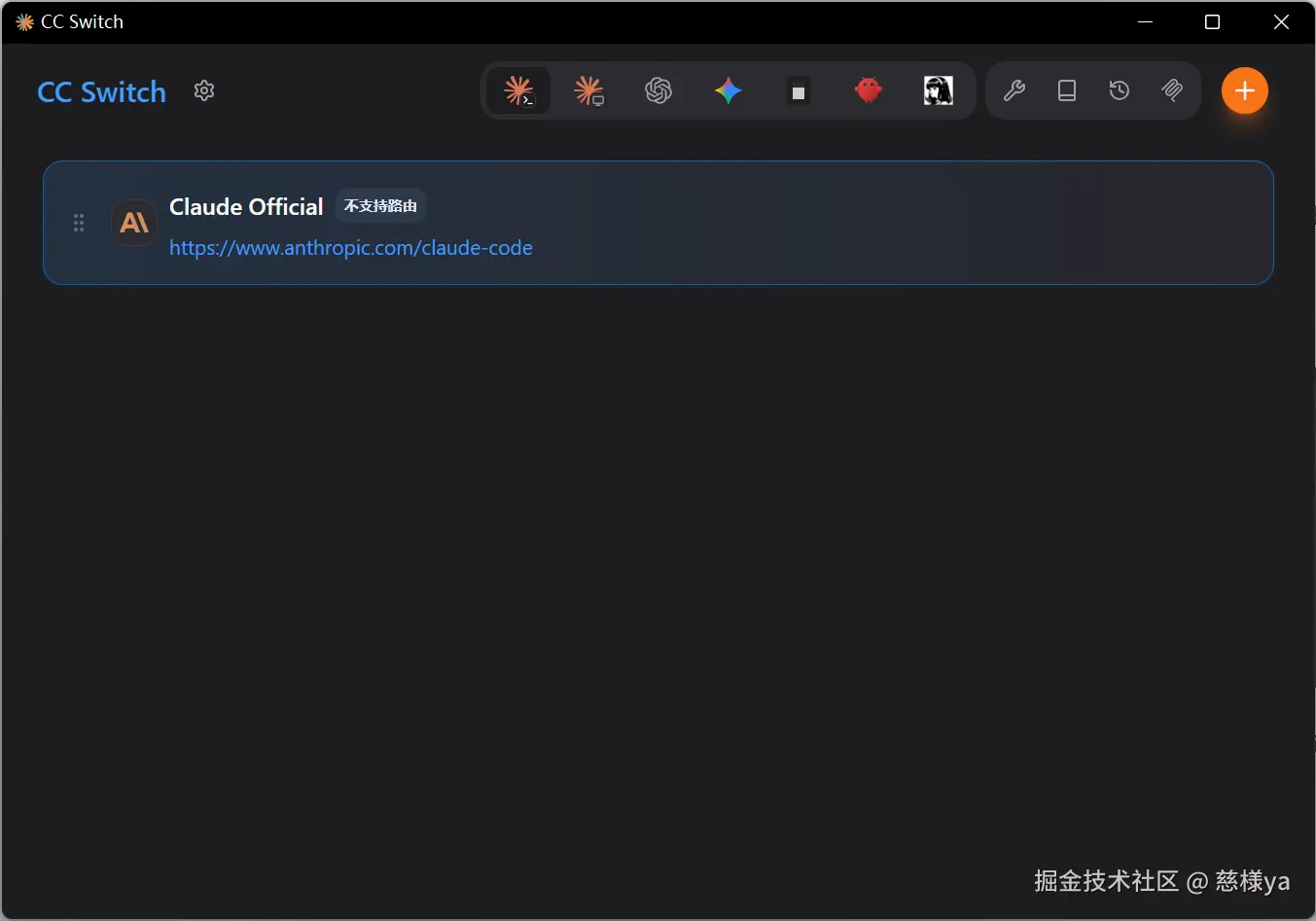Select the red creature app tab

point(869,90)
